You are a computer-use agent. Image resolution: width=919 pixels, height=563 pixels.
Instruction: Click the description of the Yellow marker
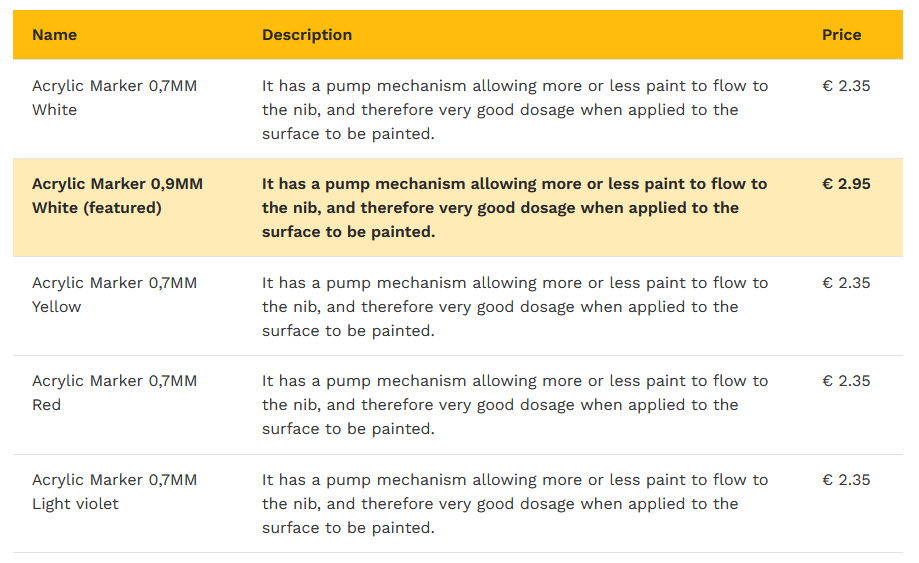(x=514, y=307)
